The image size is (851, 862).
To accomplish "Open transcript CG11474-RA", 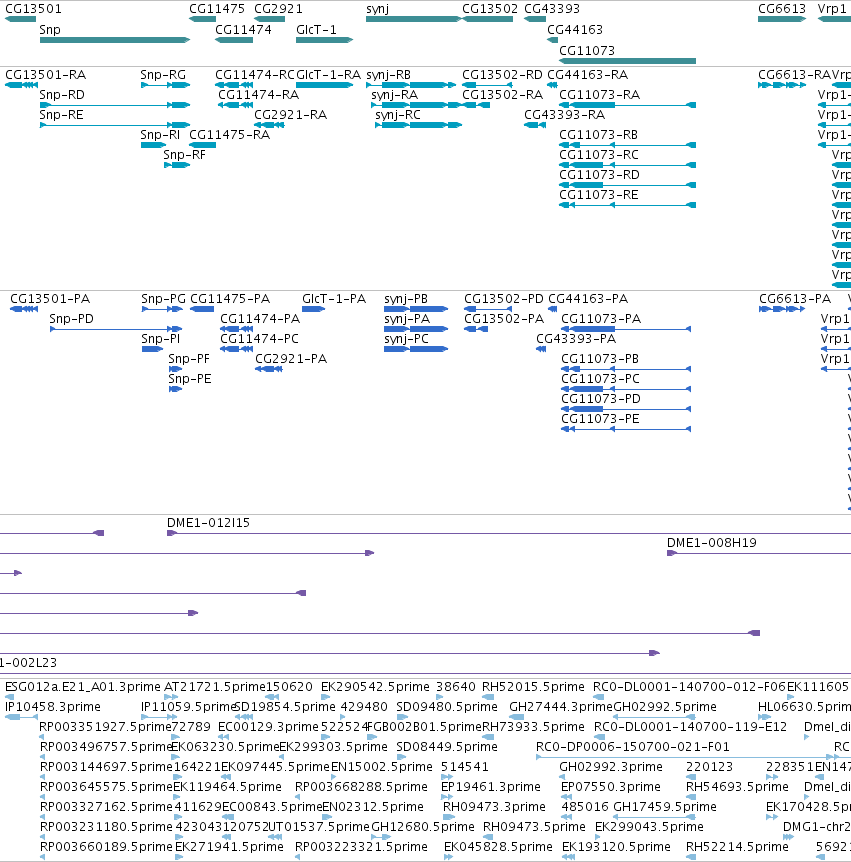I will tap(235, 105).
